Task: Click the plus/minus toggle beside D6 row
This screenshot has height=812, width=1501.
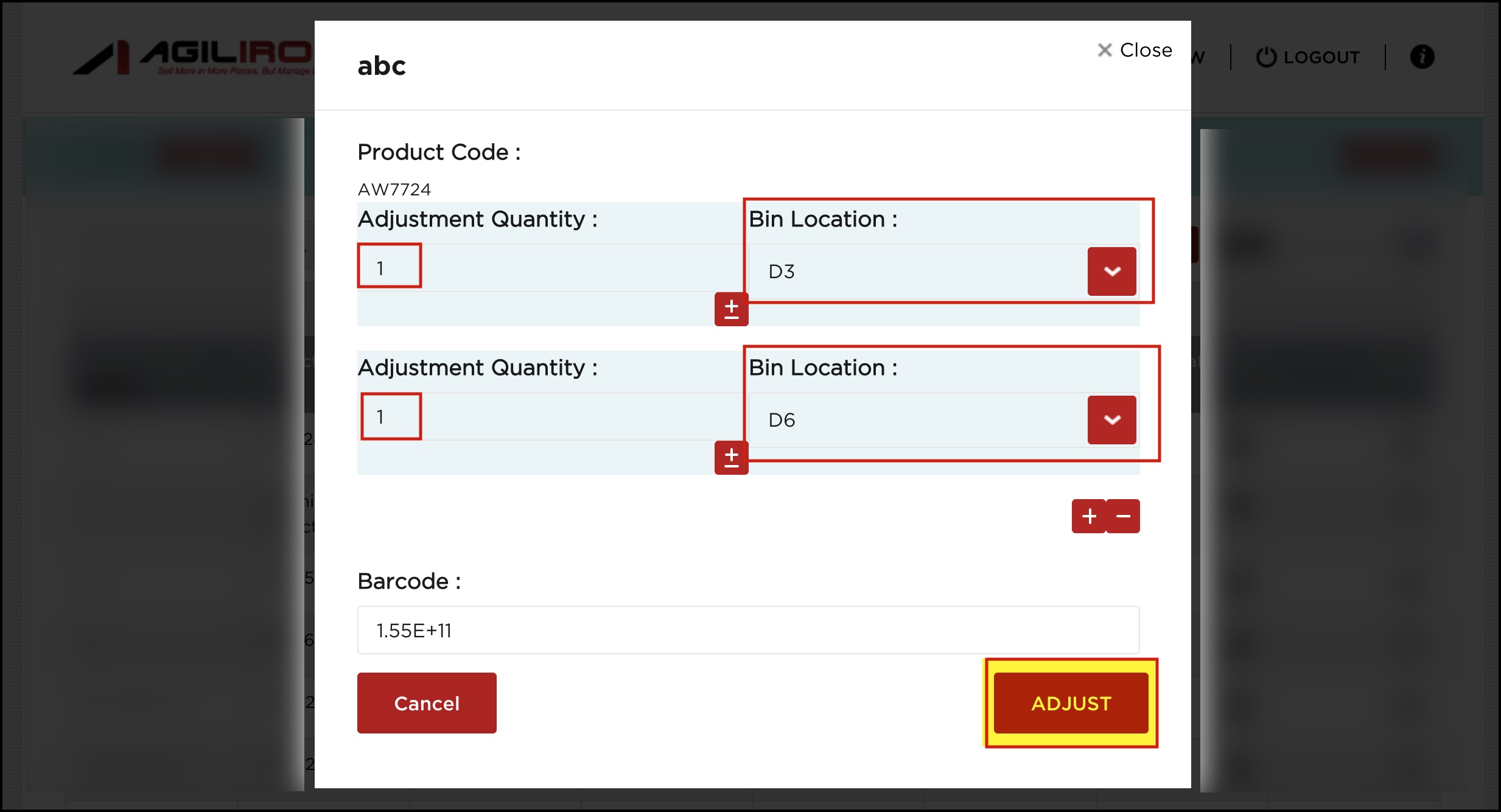Action: 731,458
